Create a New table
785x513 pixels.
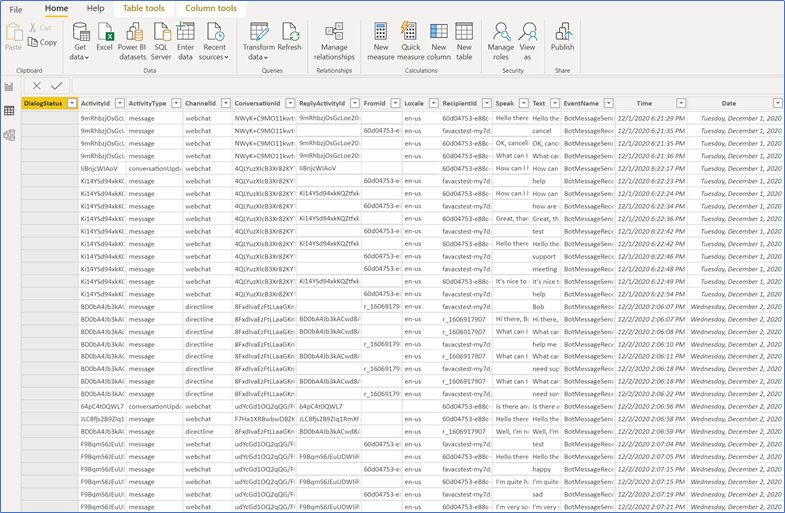tap(464, 32)
